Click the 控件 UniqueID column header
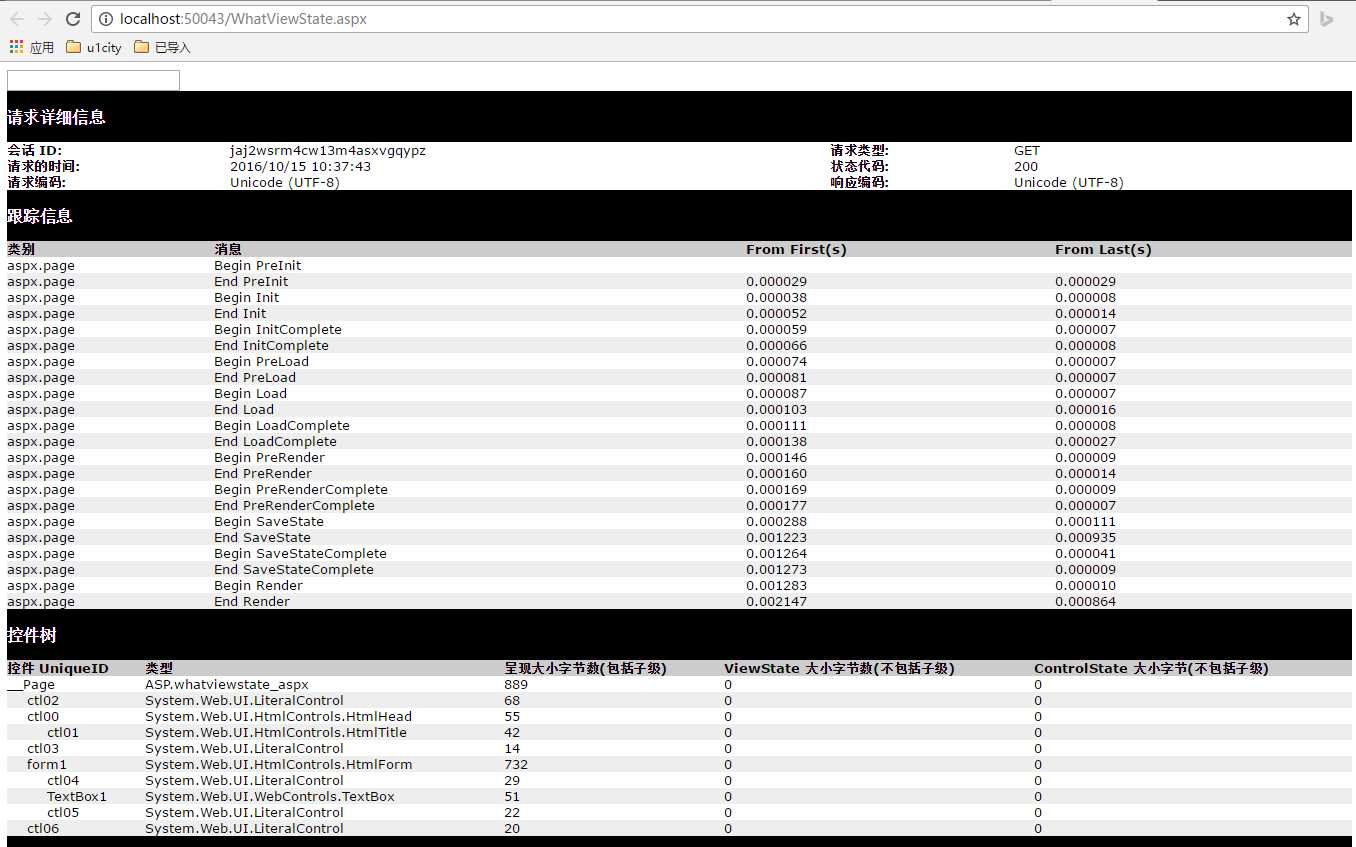Viewport: 1356px width, 847px height. click(x=58, y=668)
